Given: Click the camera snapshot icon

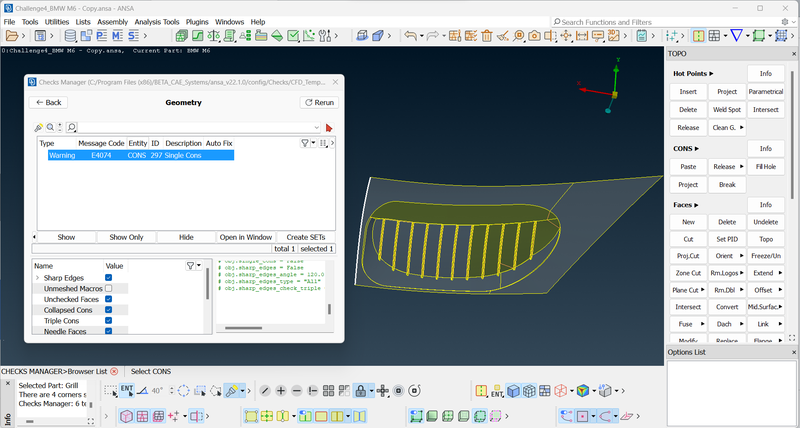Looking at the screenshot, I should [534, 36].
